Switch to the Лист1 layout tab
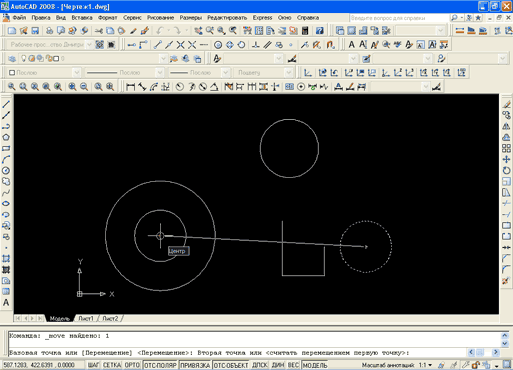Screen dimensions: 513x370 coord(86,319)
